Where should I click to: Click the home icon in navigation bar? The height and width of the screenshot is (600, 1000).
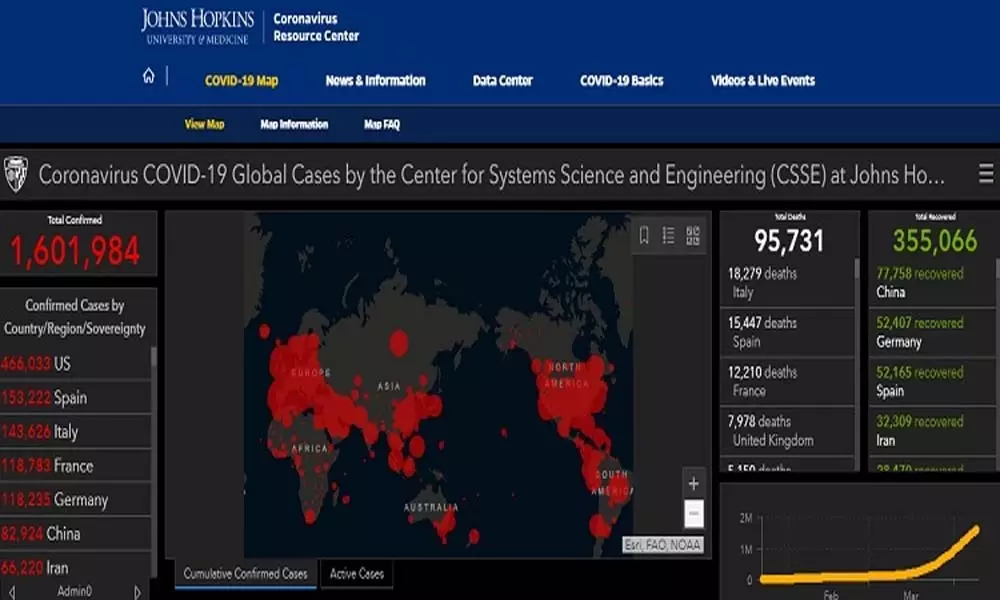coord(149,76)
